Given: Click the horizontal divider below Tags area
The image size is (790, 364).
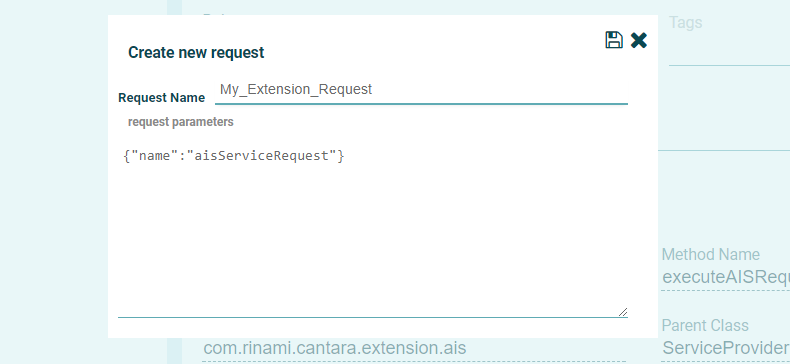Looking at the screenshot, I should 724,150.
